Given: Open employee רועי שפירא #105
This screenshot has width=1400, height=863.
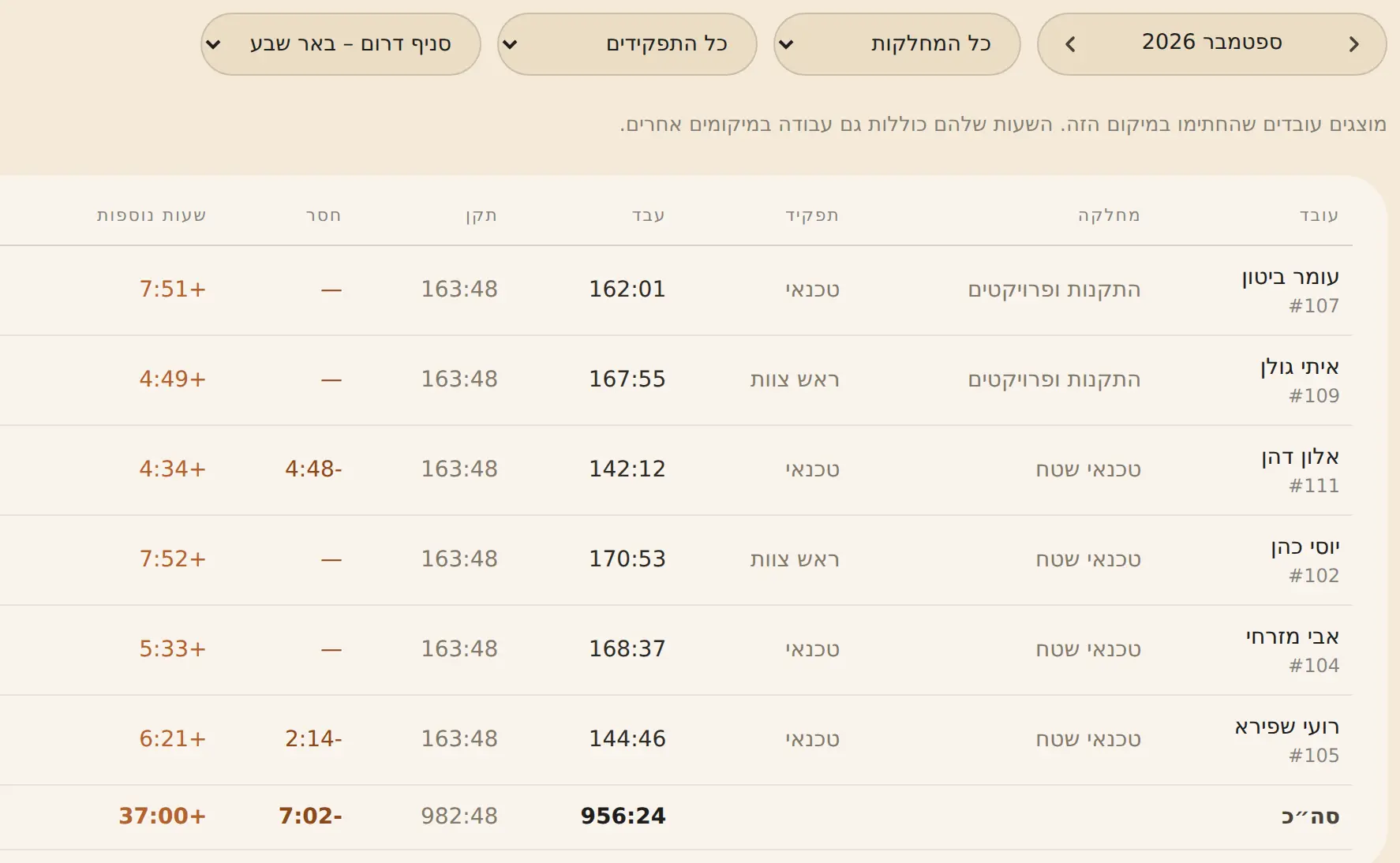Looking at the screenshot, I should [1287, 740].
